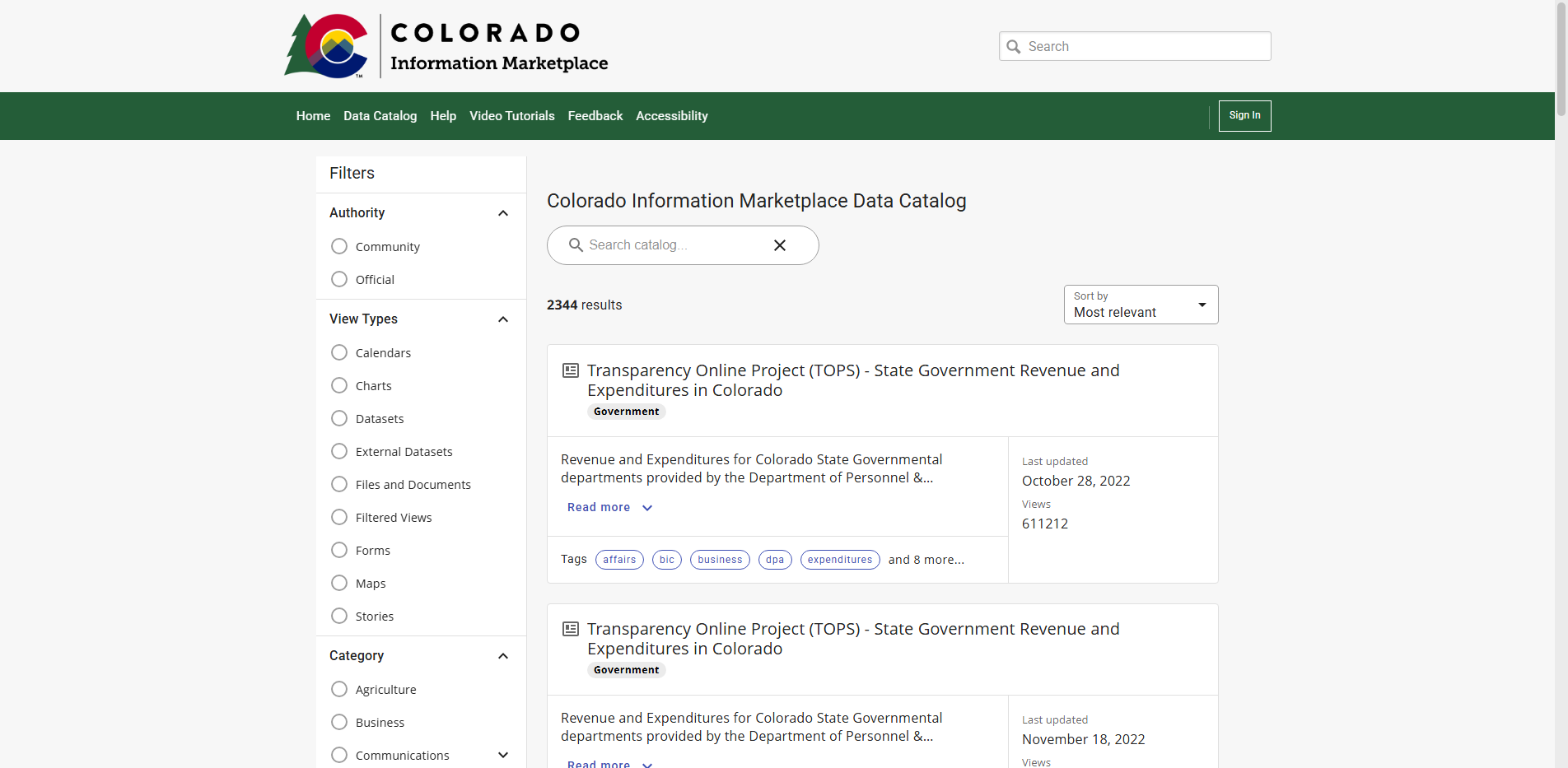Click the dataset grid icon beside the second TOPS result
1568x768 pixels.
pos(570,628)
